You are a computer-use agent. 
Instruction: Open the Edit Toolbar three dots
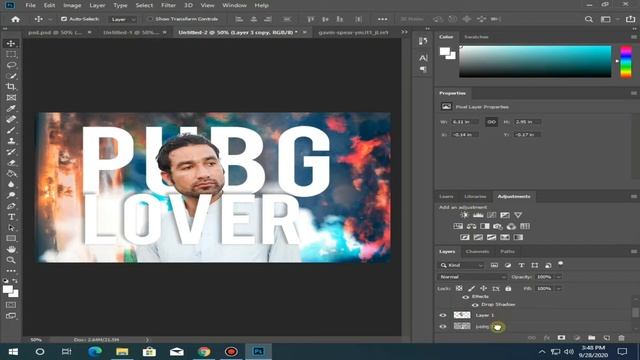pos(11,271)
